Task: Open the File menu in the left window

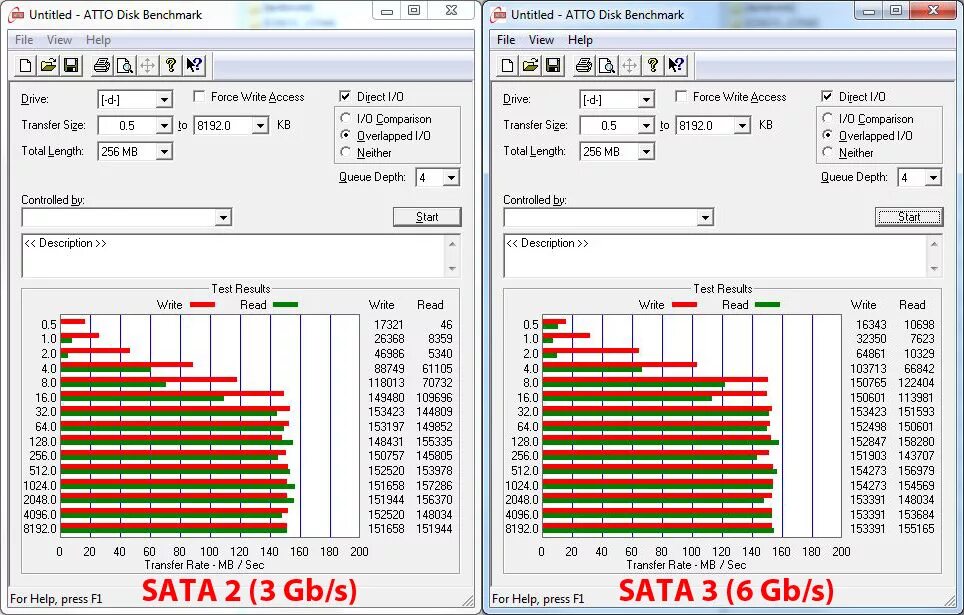Action: 22,39
